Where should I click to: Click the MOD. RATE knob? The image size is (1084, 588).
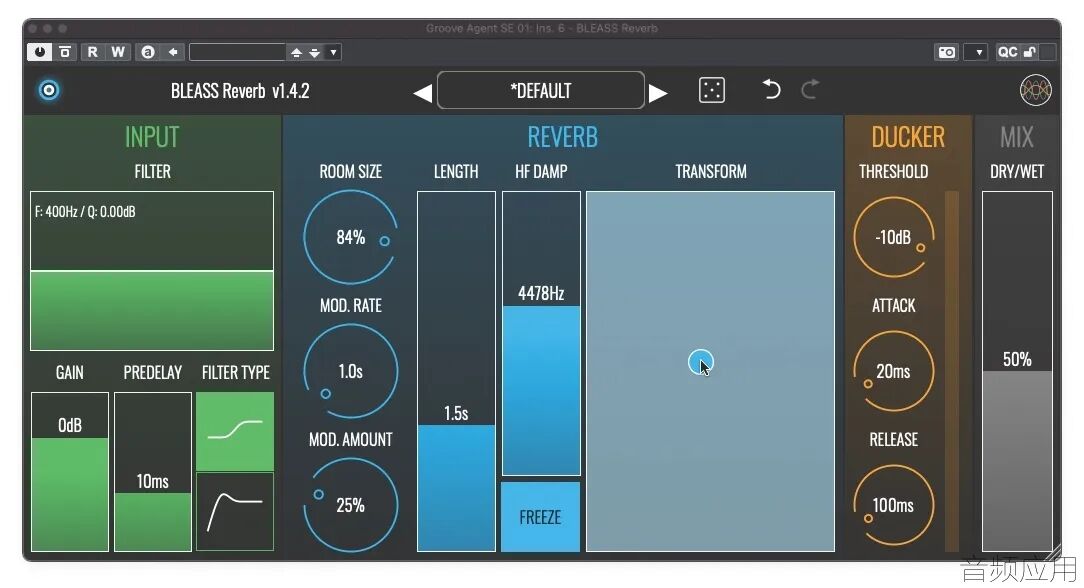351,371
